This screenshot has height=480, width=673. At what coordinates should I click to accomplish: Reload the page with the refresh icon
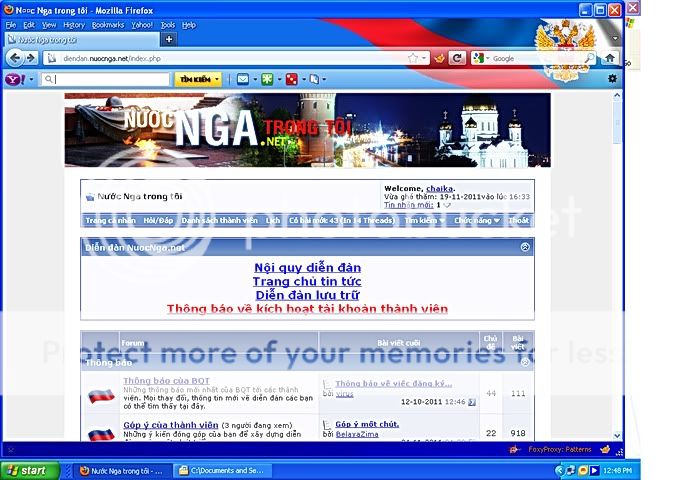pyautogui.click(x=457, y=59)
